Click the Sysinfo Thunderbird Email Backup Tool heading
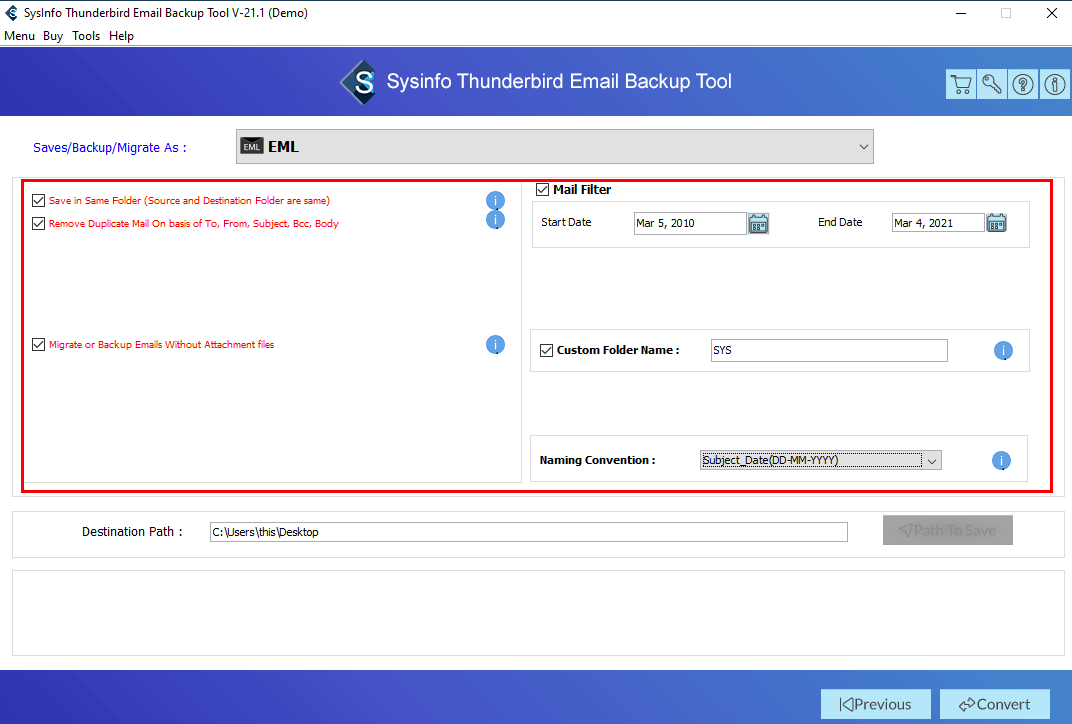1072x724 pixels. 559,81
